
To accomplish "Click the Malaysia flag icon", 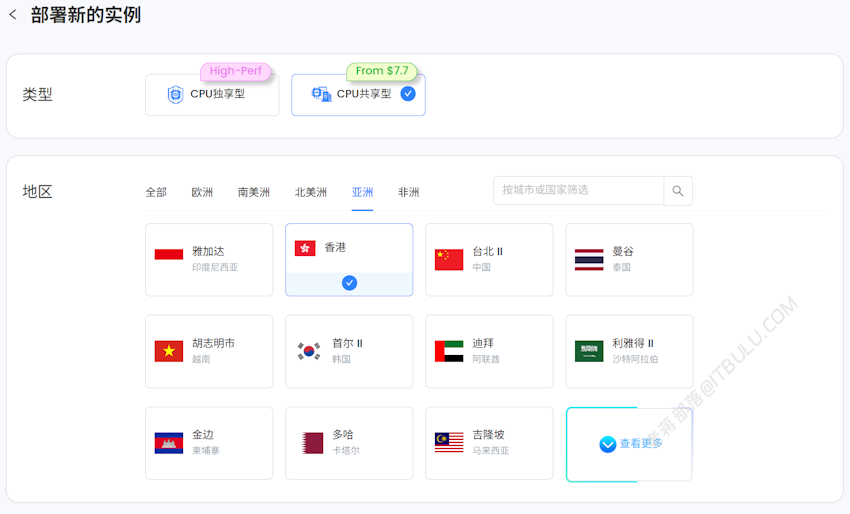I will tap(449, 443).
